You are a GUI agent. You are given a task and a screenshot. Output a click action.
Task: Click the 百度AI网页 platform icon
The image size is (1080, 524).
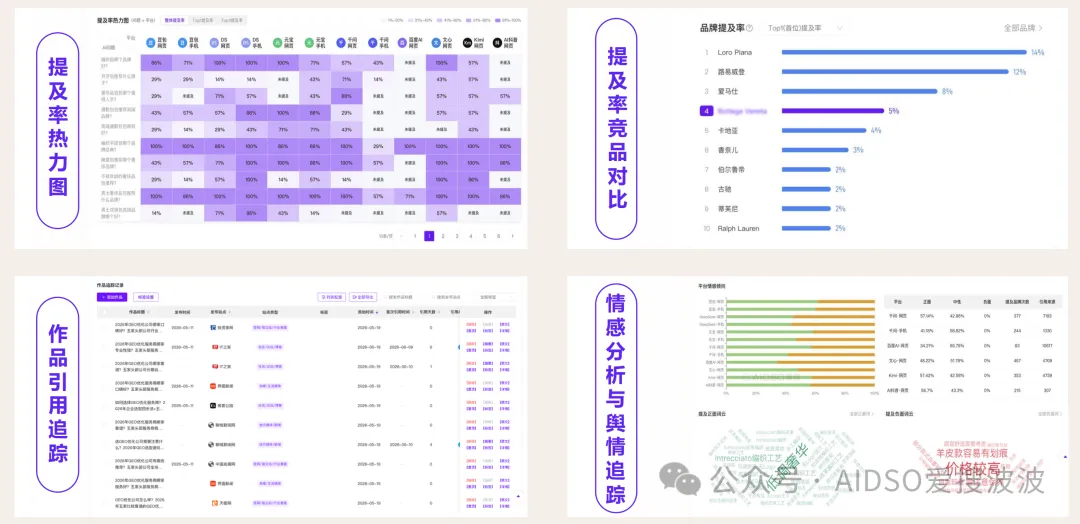(x=404, y=43)
